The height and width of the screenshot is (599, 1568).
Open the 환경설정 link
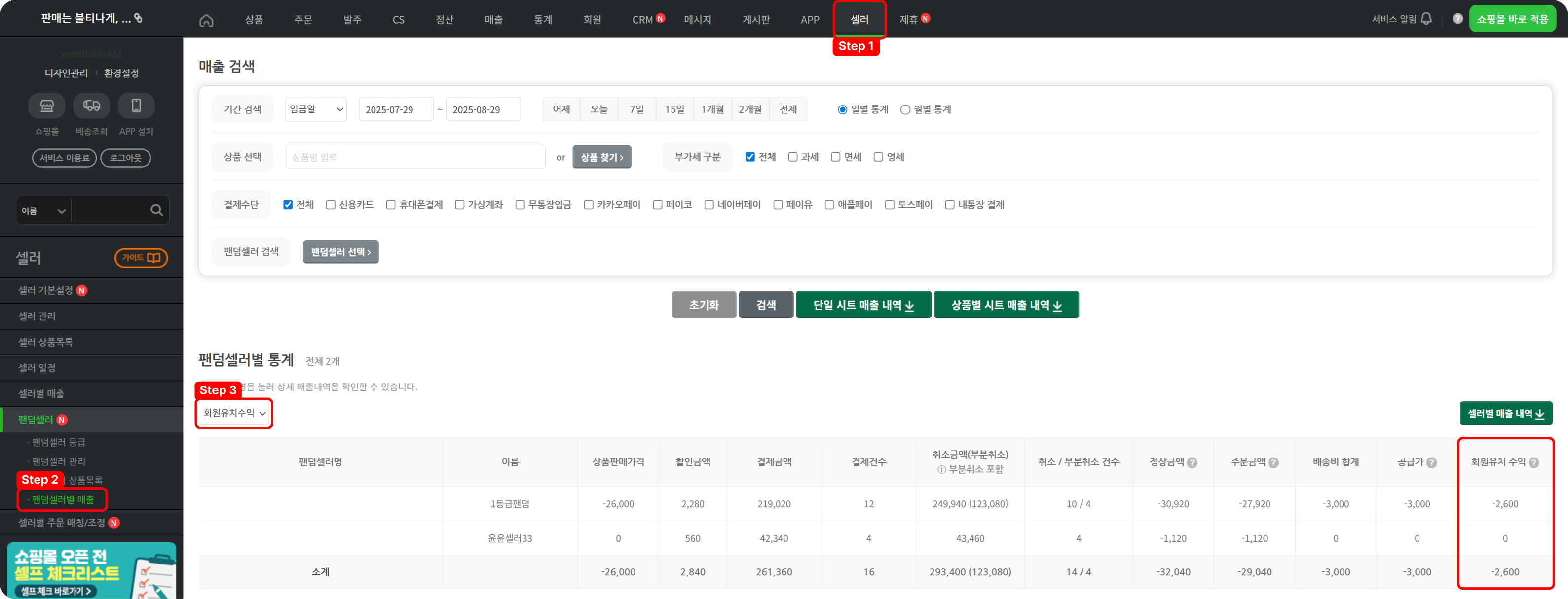[x=121, y=73]
